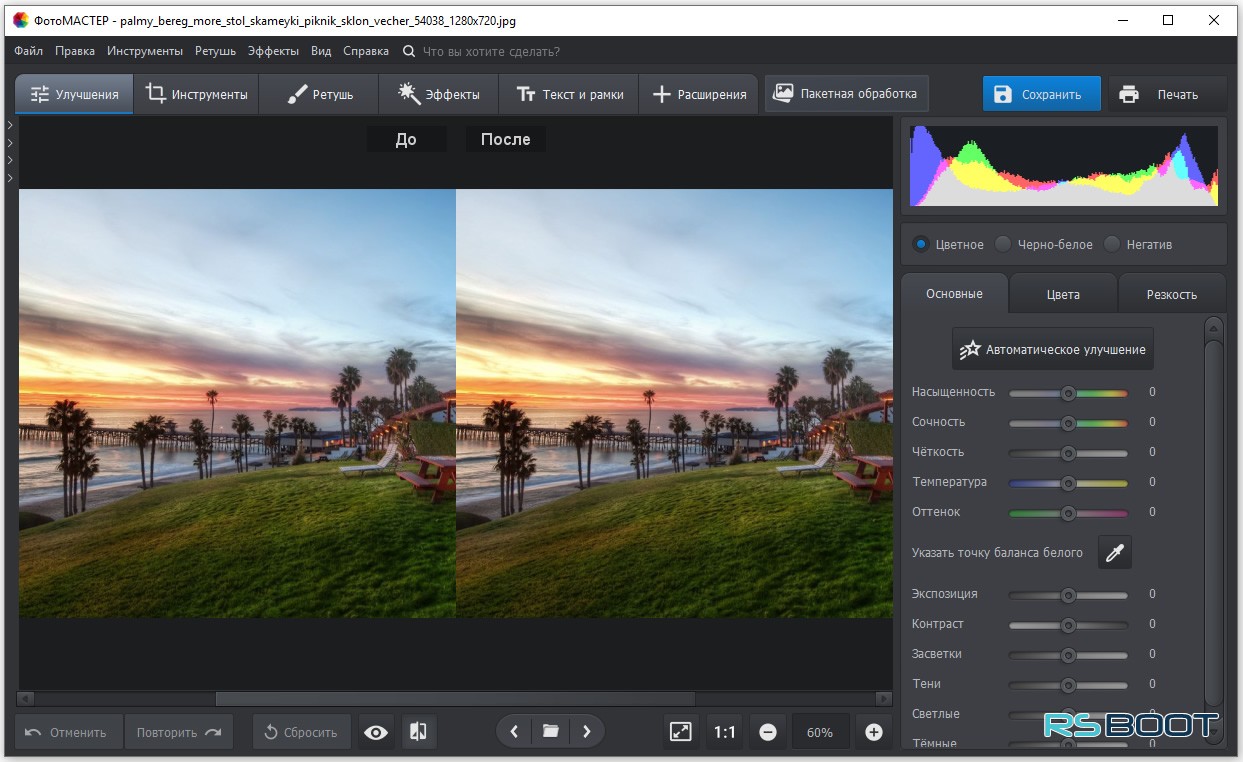Viewport: 1243px width, 762px height.
Task: Open Файл menu
Action: (29, 51)
